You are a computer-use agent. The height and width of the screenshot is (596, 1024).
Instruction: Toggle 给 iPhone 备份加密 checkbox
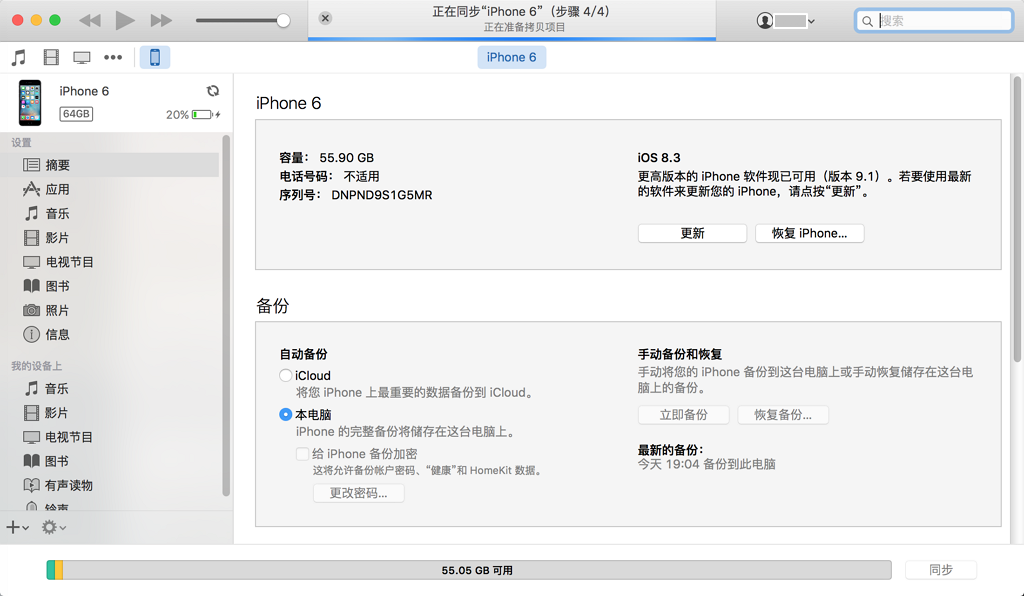(x=302, y=454)
